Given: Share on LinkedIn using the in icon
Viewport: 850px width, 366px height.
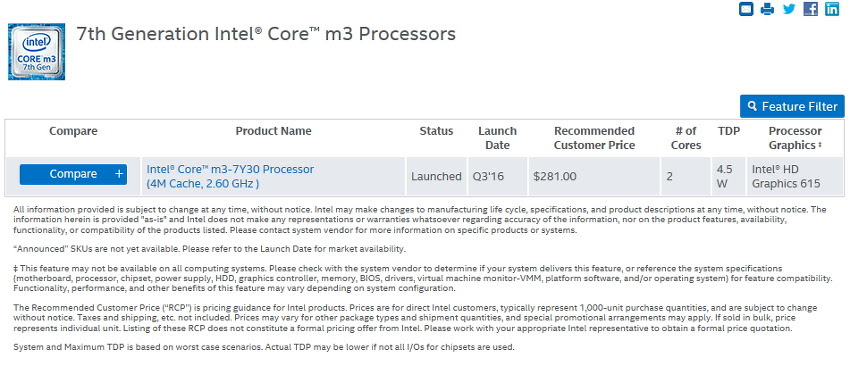Looking at the screenshot, I should tap(832, 9).
